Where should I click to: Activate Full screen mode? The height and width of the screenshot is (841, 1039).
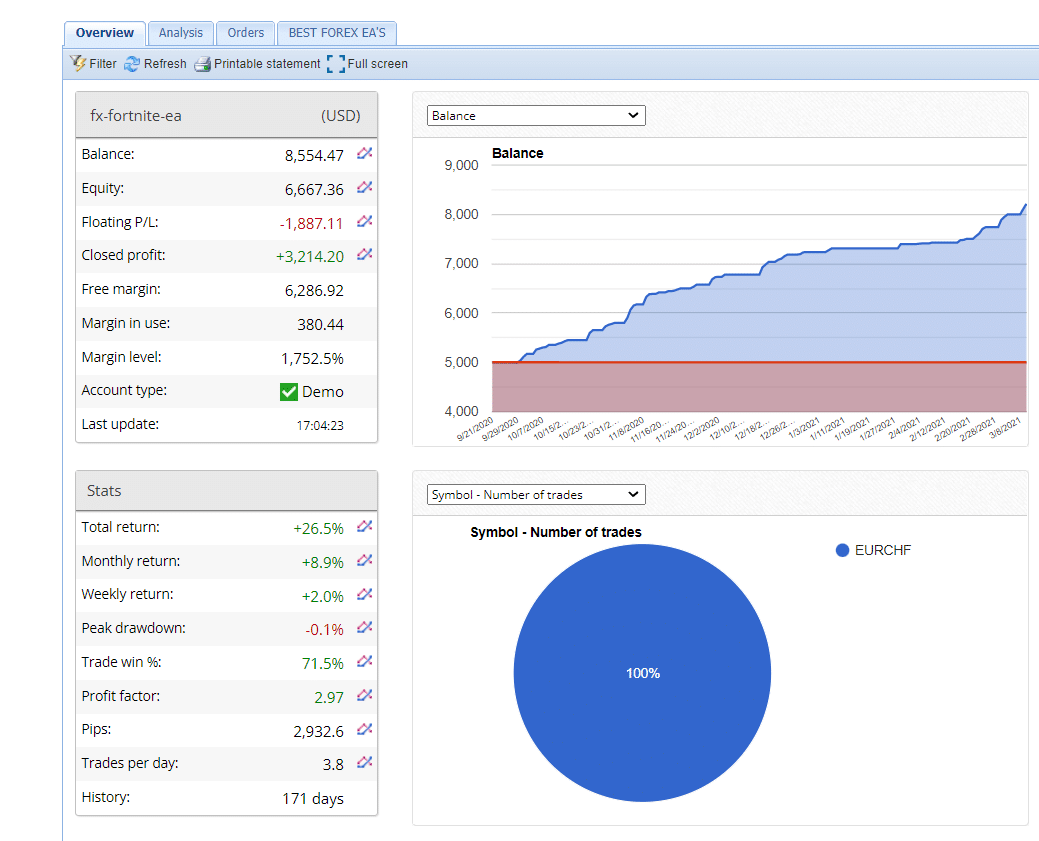[372, 63]
